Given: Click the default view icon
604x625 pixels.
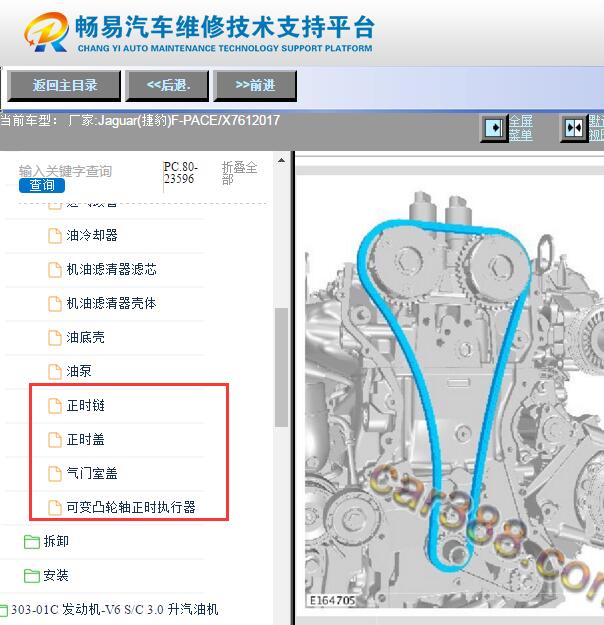Looking at the screenshot, I should [574, 128].
